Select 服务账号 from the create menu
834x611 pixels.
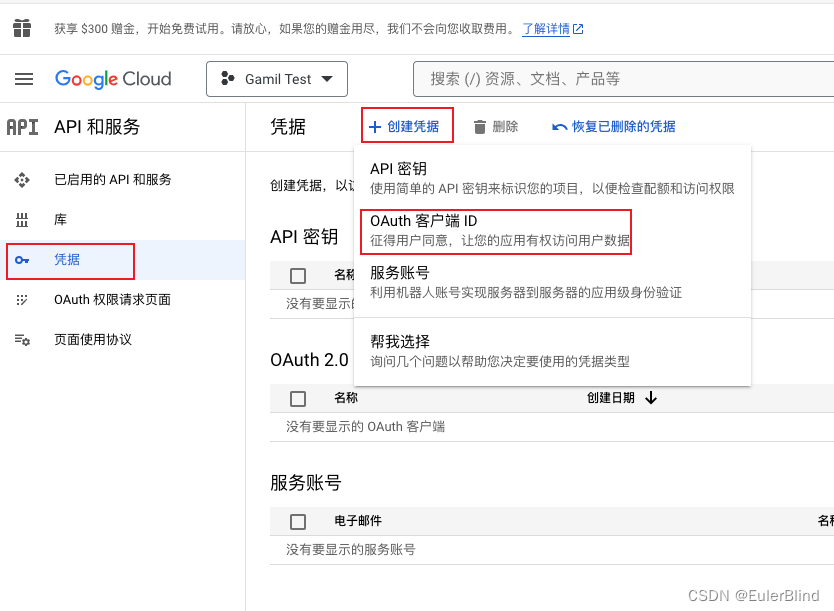[552, 282]
